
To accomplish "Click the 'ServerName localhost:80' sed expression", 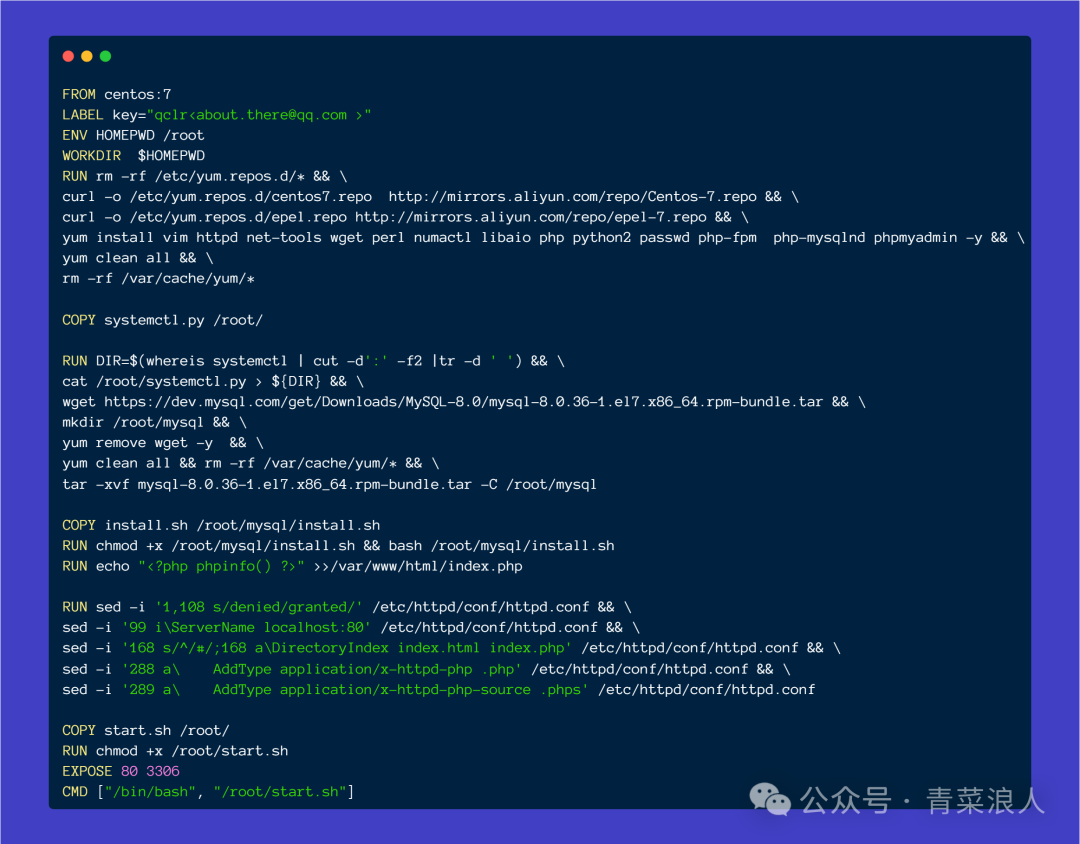I will point(247,628).
